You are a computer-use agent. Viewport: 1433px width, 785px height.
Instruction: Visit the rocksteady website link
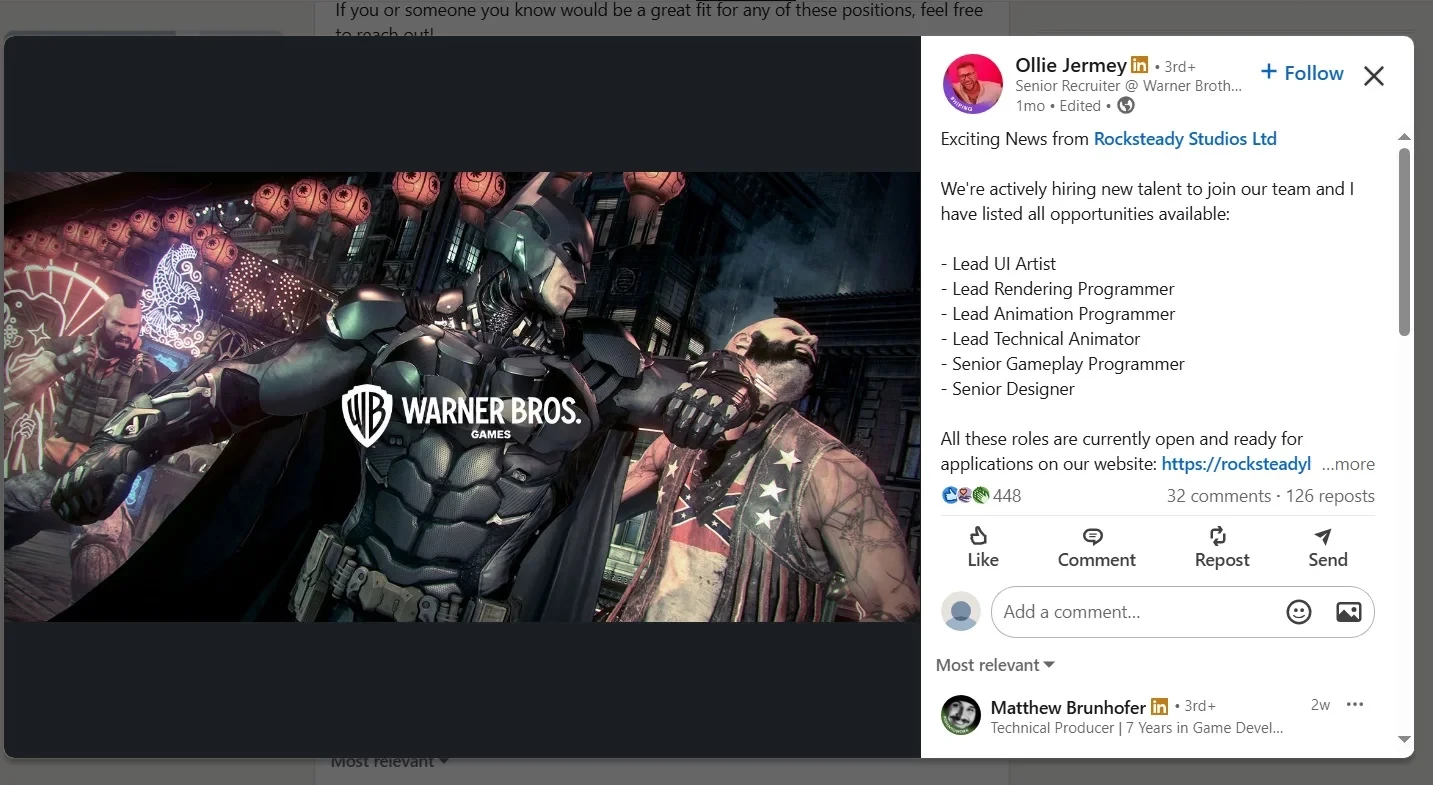pos(1236,464)
